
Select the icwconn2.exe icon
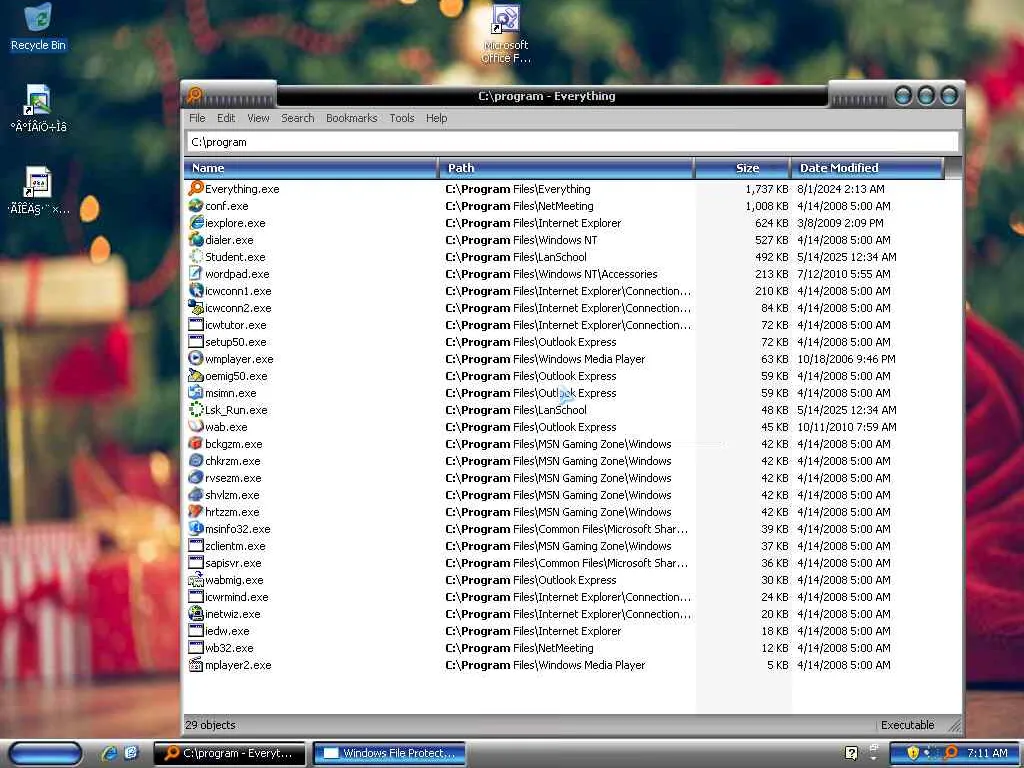coord(196,308)
